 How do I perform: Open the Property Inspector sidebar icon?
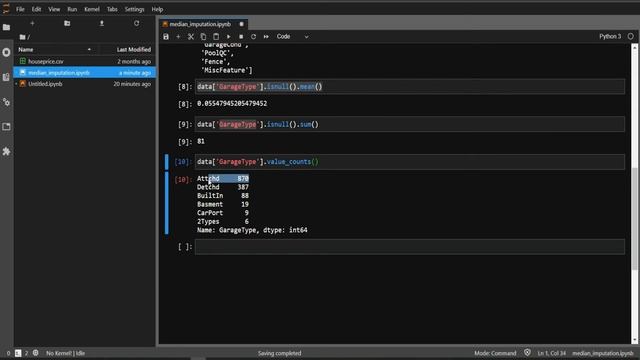(7, 102)
